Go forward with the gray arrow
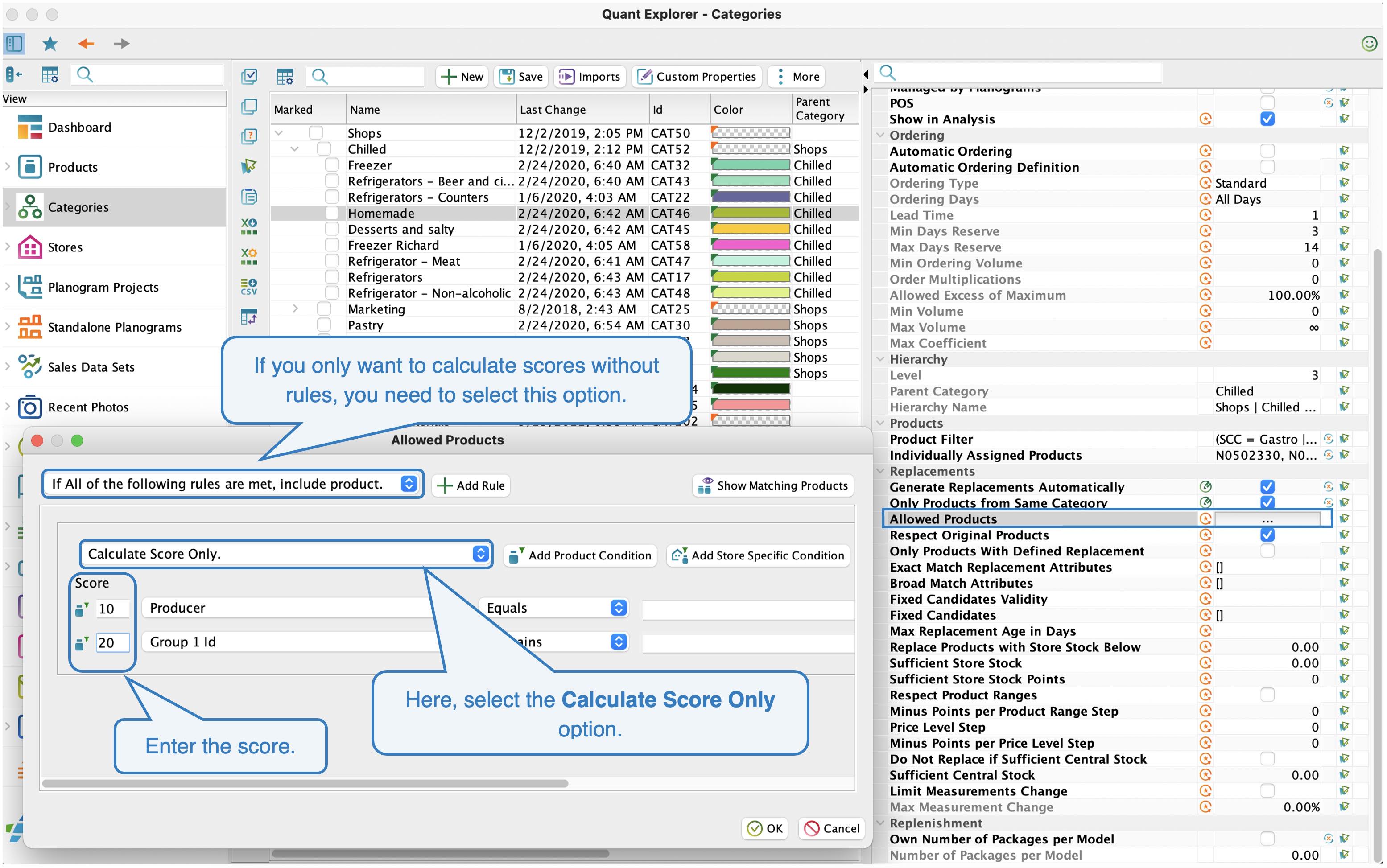Image resolution: width=1387 pixels, height=868 pixels. (x=121, y=44)
